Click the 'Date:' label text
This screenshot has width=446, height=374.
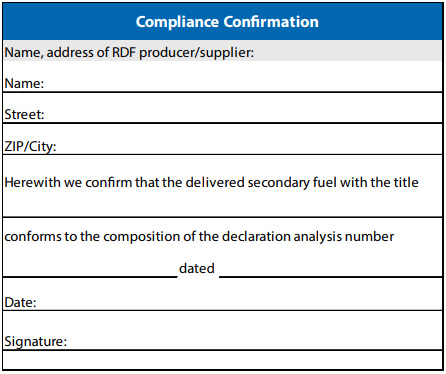[x=20, y=302]
